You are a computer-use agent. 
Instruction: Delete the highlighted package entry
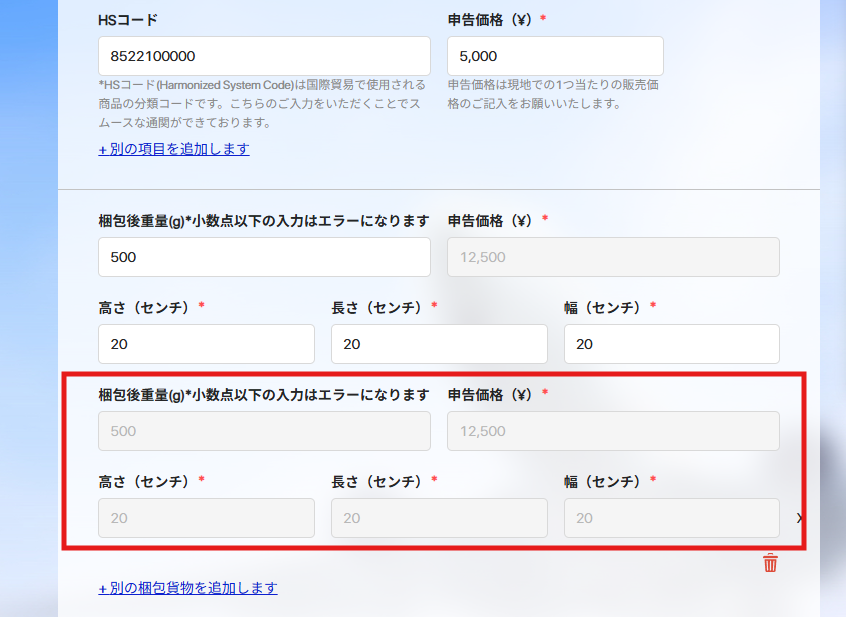click(769, 563)
